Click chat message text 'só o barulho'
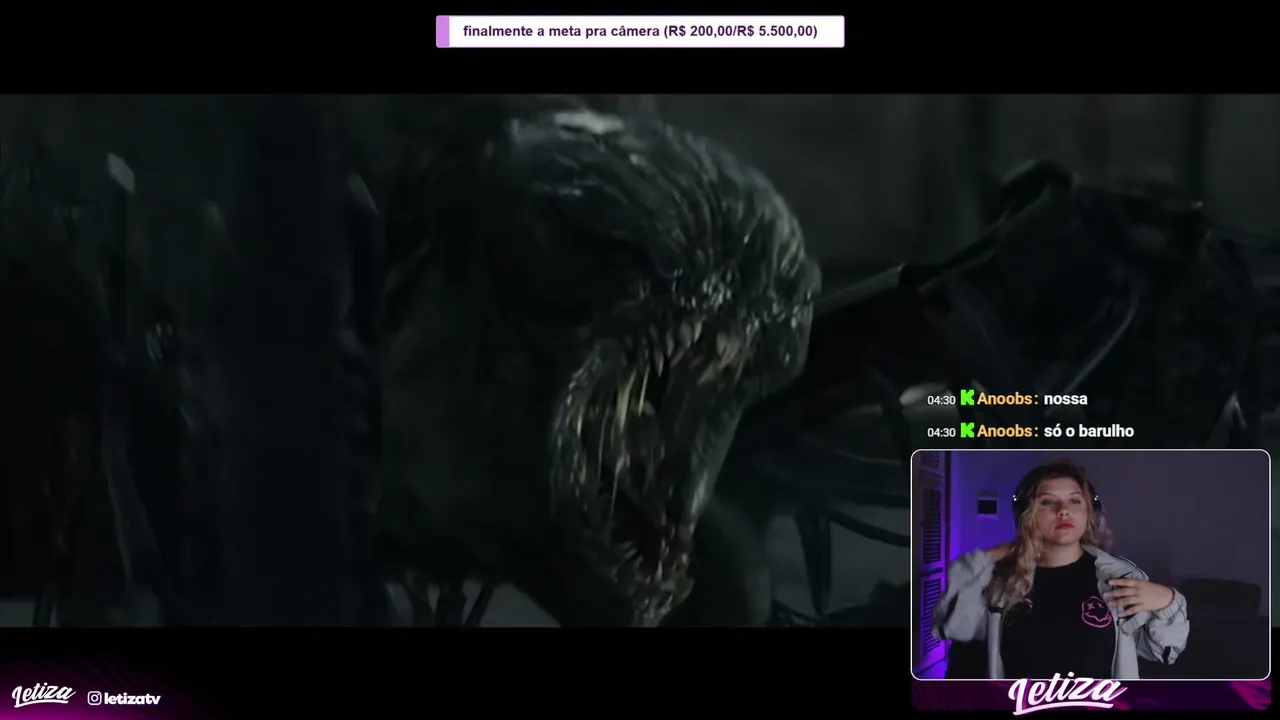The image size is (1280, 720). coord(1088,431)
